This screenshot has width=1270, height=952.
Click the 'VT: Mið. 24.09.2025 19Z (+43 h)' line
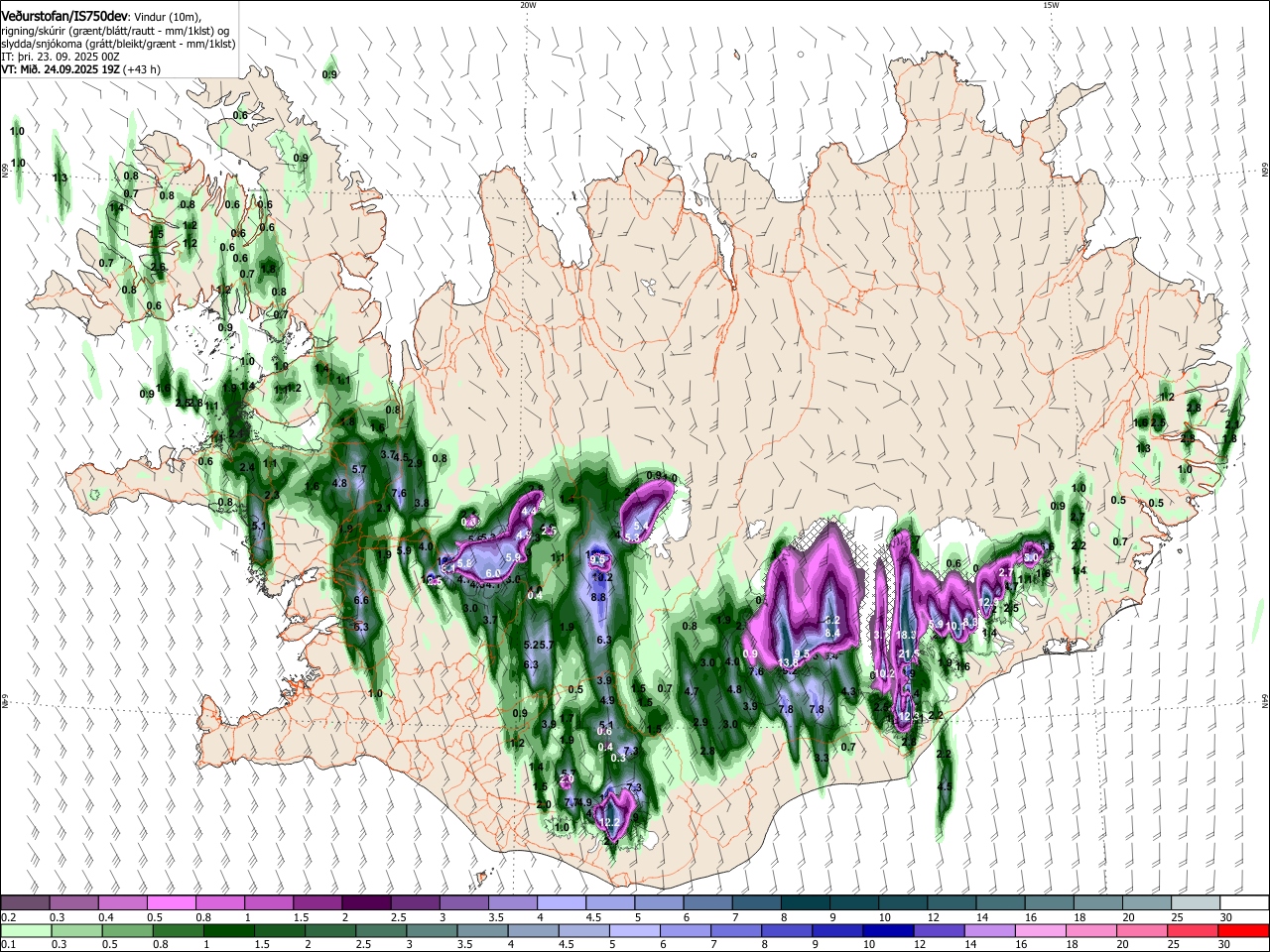80,69
